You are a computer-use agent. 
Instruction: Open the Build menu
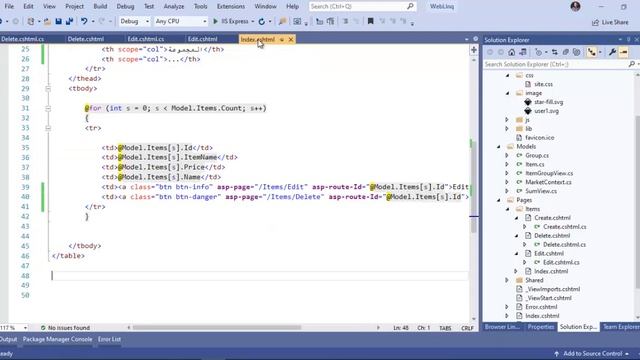100,7
